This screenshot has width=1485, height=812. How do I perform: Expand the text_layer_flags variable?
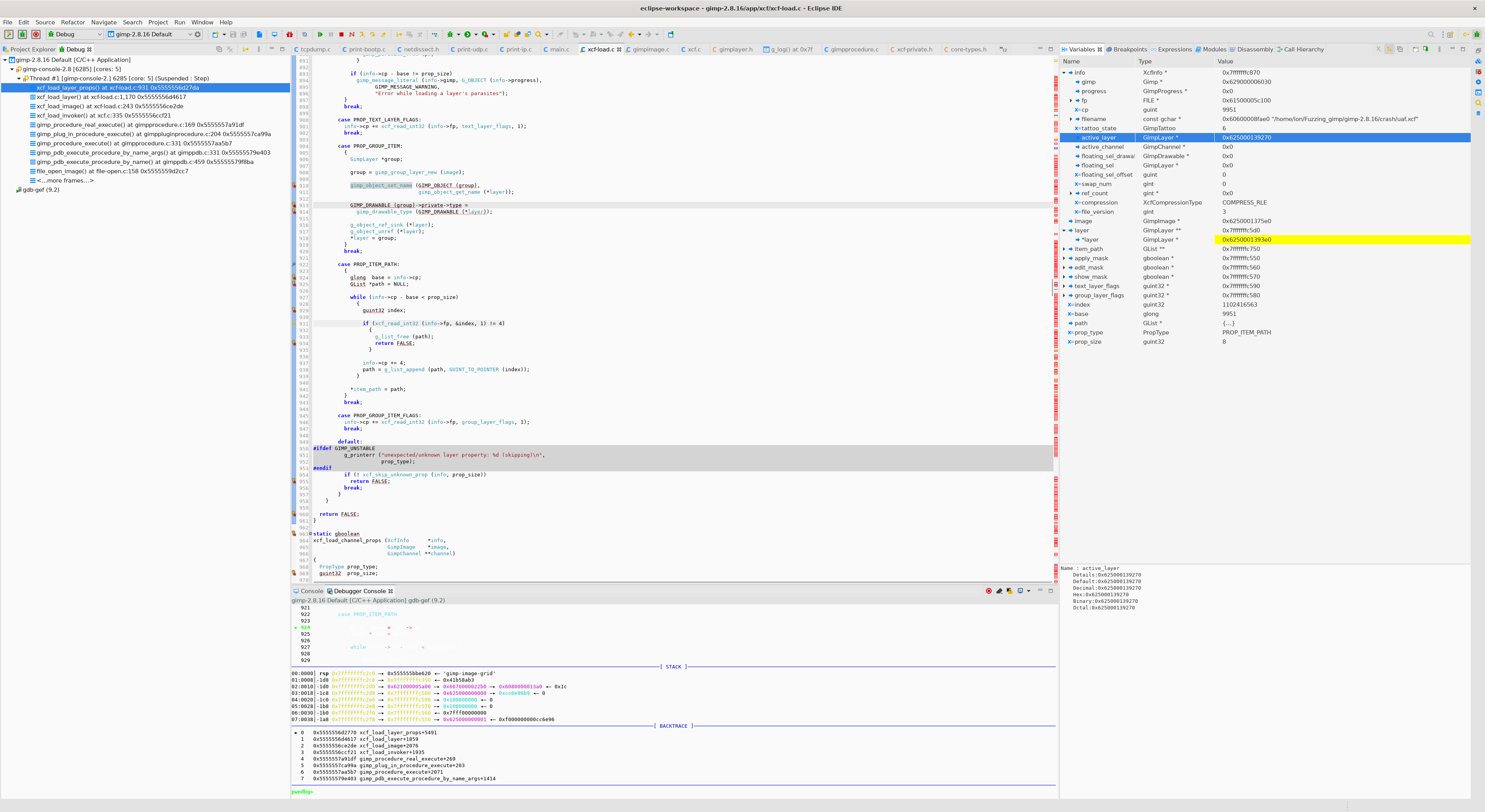1064,287
